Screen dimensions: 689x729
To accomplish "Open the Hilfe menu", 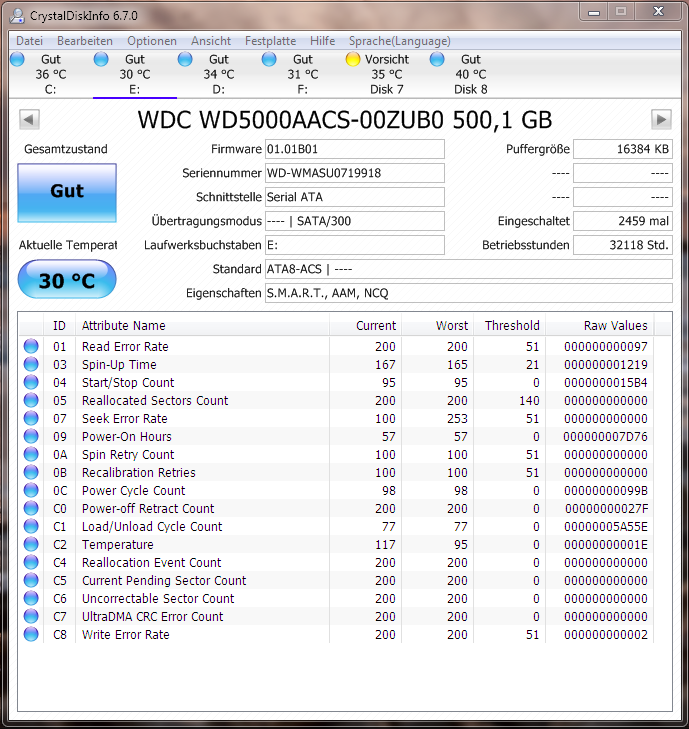I will [x=322, y=41].
